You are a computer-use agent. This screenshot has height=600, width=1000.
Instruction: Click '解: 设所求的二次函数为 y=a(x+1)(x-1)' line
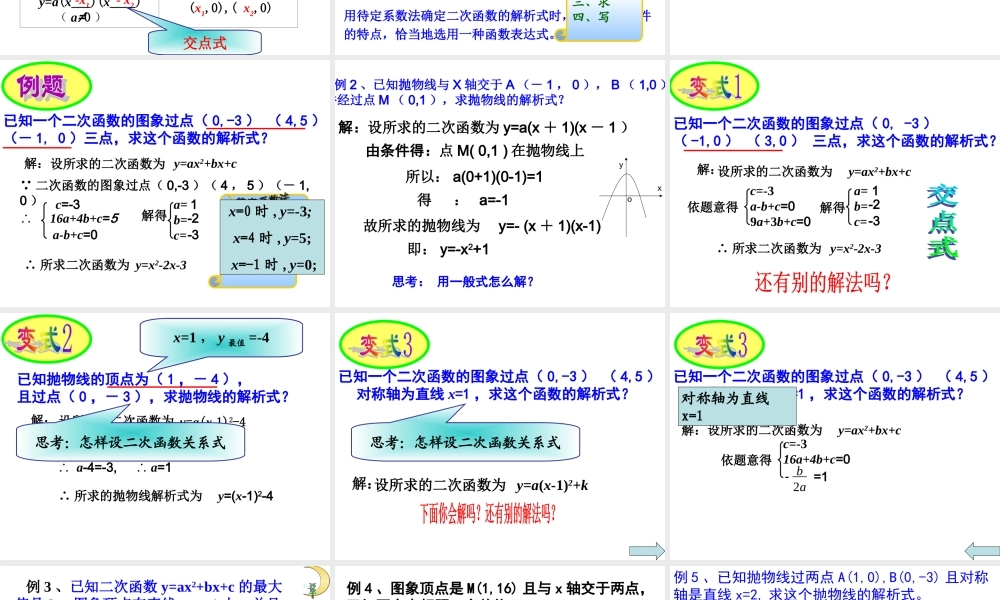pos(483,128)
